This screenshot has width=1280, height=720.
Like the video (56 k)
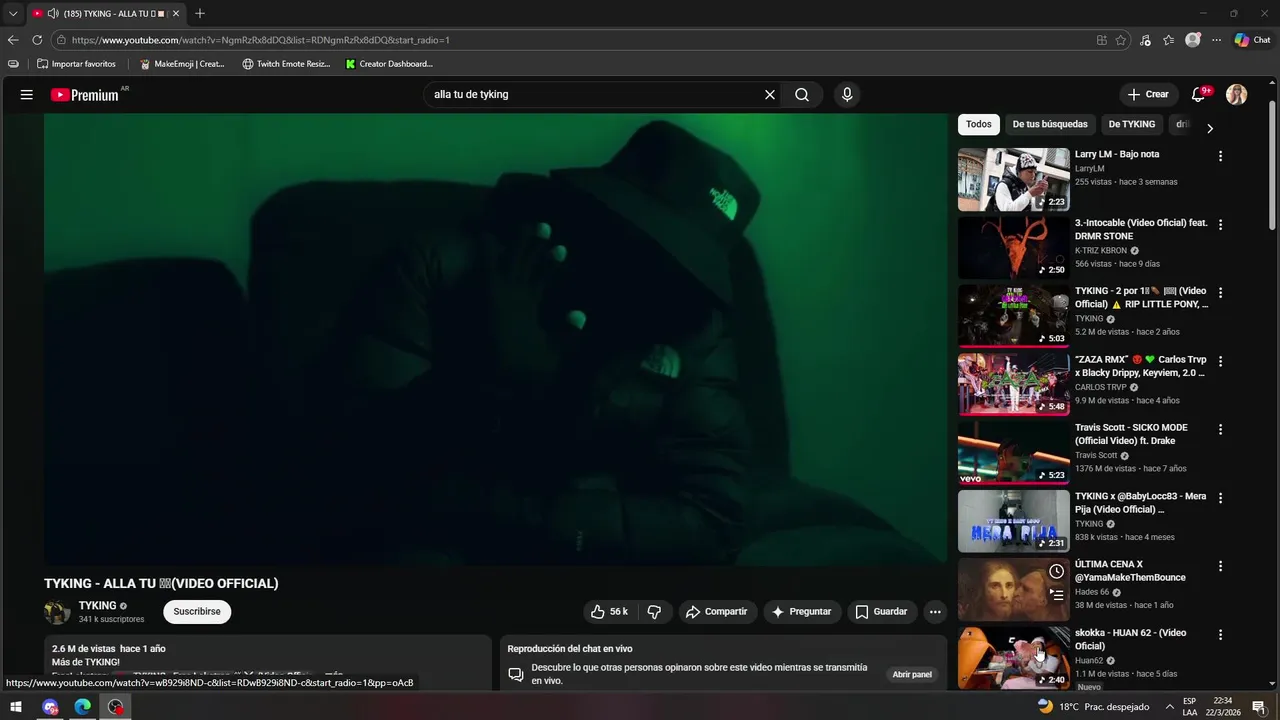pos(609,612)
